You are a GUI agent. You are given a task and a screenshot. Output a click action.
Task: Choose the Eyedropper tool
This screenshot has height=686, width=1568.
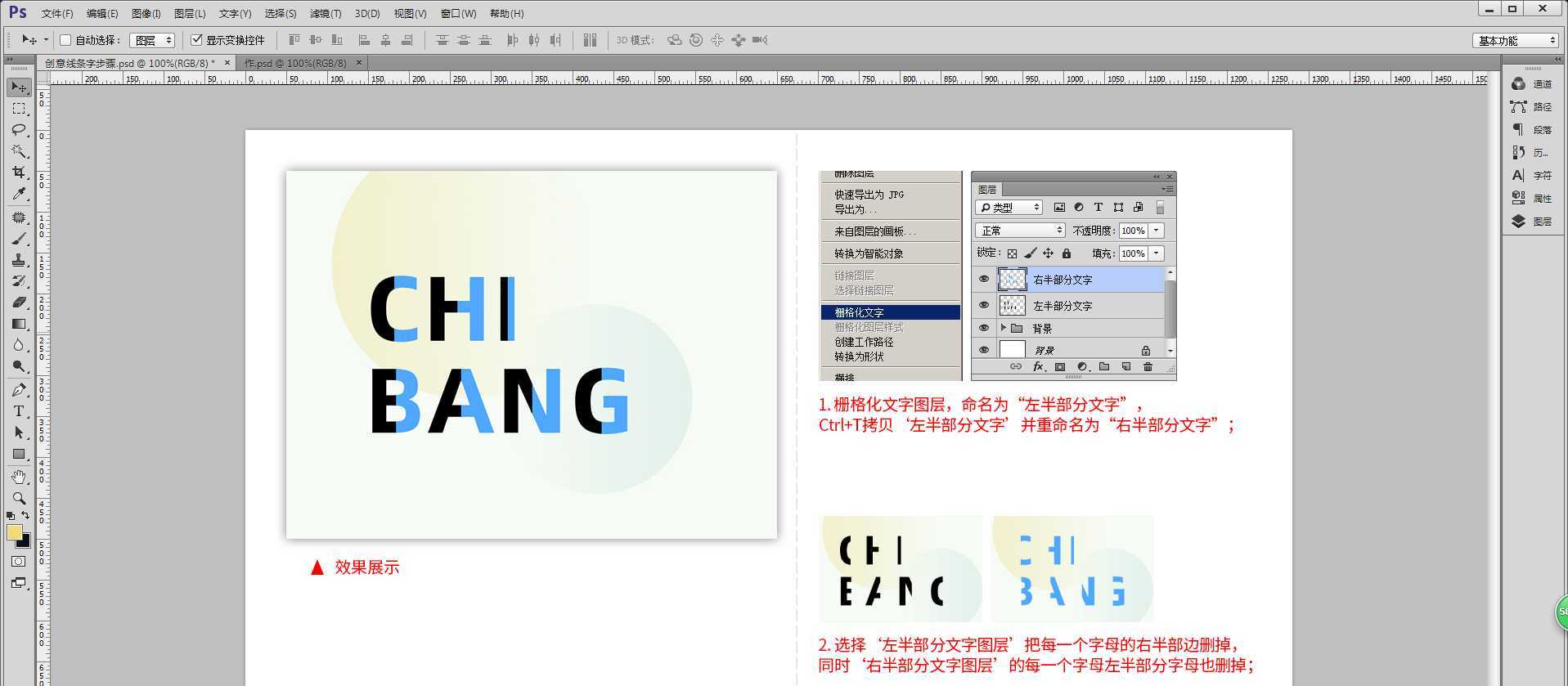coord(19,194)
